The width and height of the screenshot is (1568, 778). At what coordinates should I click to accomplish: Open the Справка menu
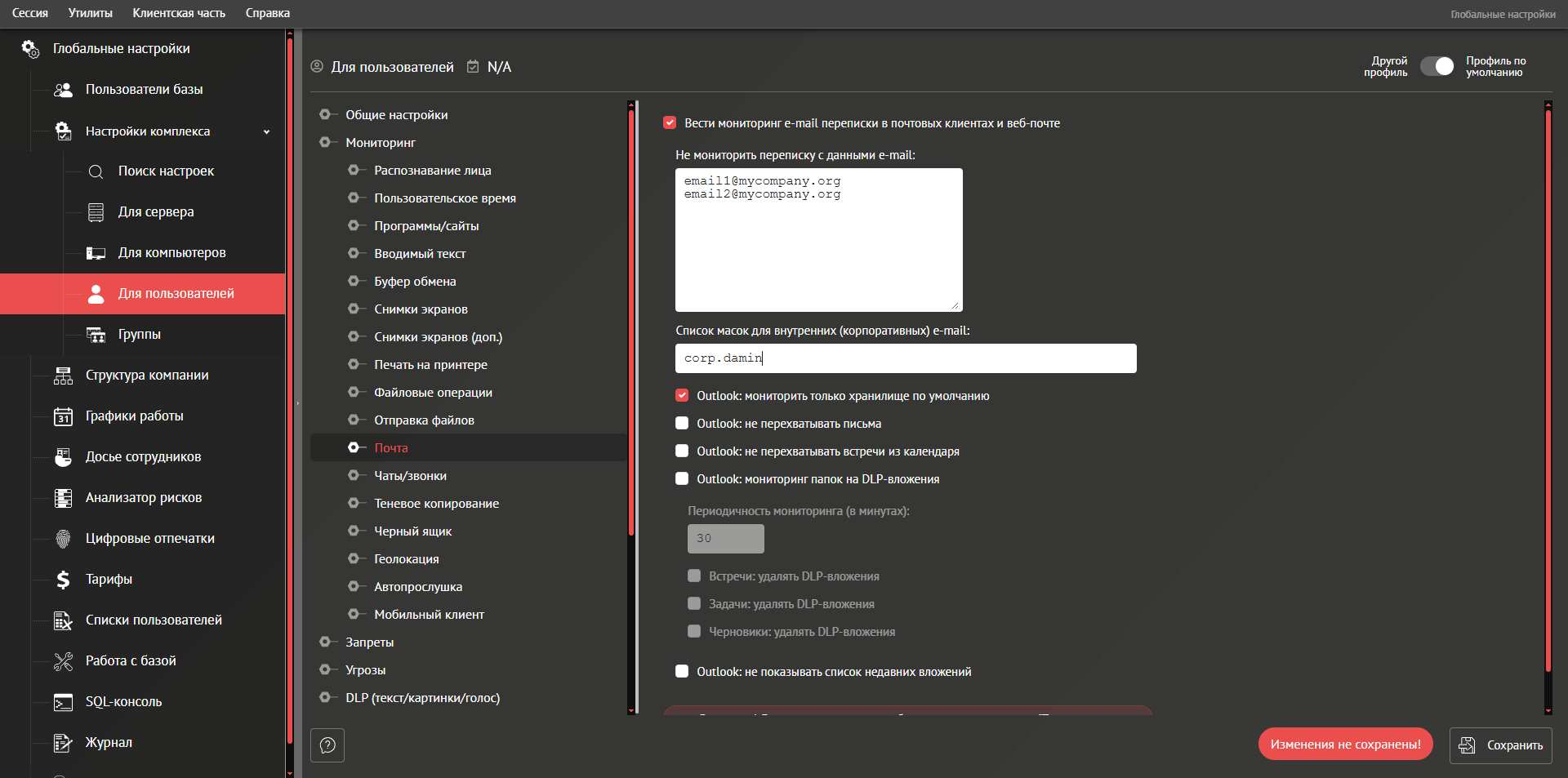(x=267, y=13)
